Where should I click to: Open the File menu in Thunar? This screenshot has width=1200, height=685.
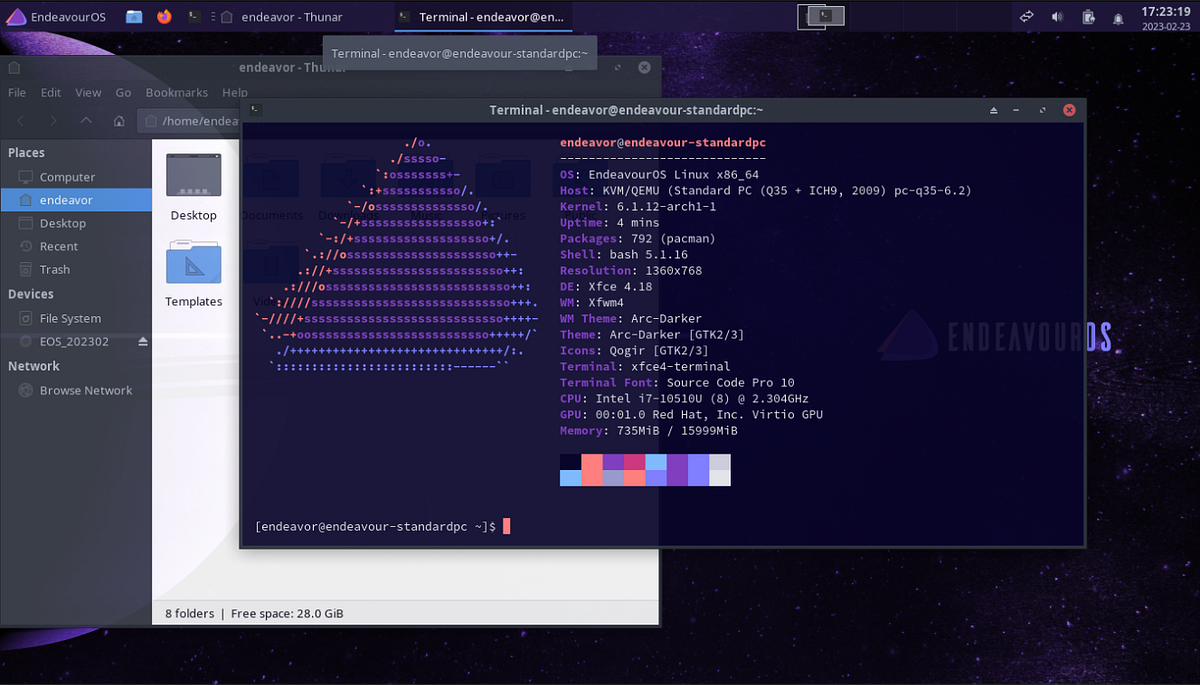coord(16,92)
